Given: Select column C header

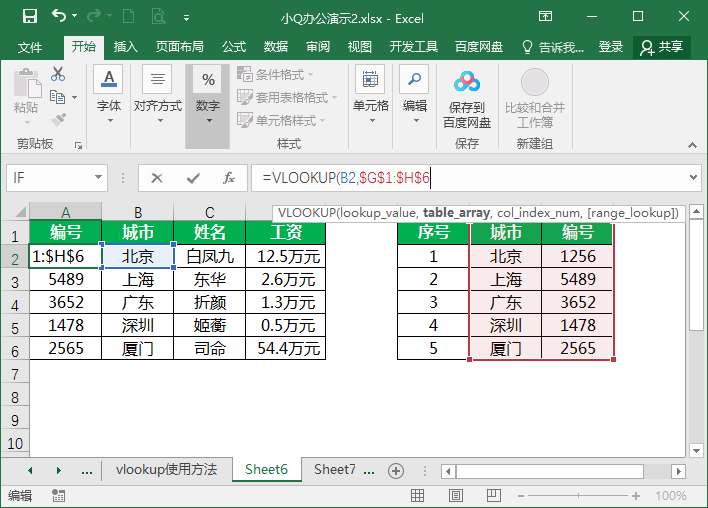Looking at the screenshot, I should (x=210, y=212).
